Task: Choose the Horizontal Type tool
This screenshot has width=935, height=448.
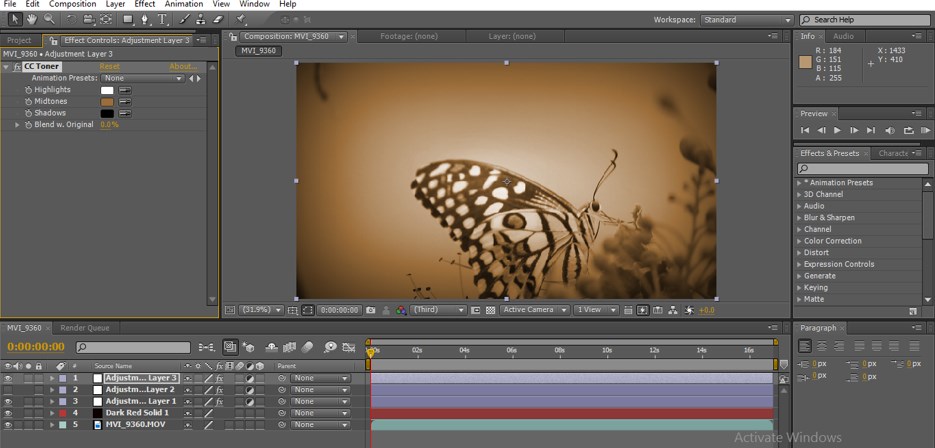Action: pyautogui.click(x=163, y=19)
